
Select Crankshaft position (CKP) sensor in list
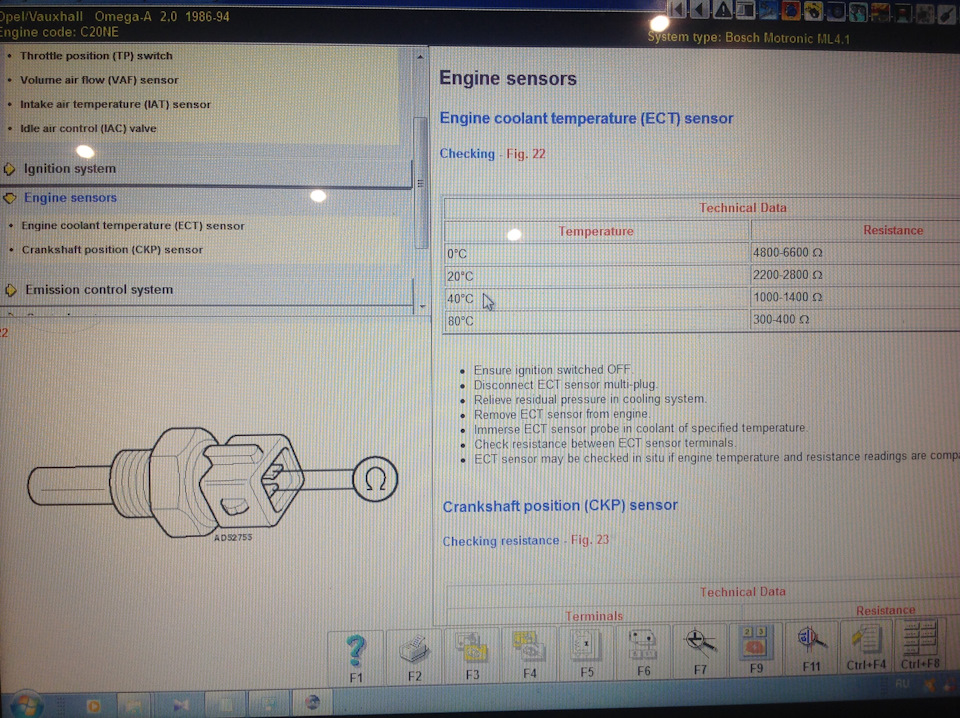112,250
